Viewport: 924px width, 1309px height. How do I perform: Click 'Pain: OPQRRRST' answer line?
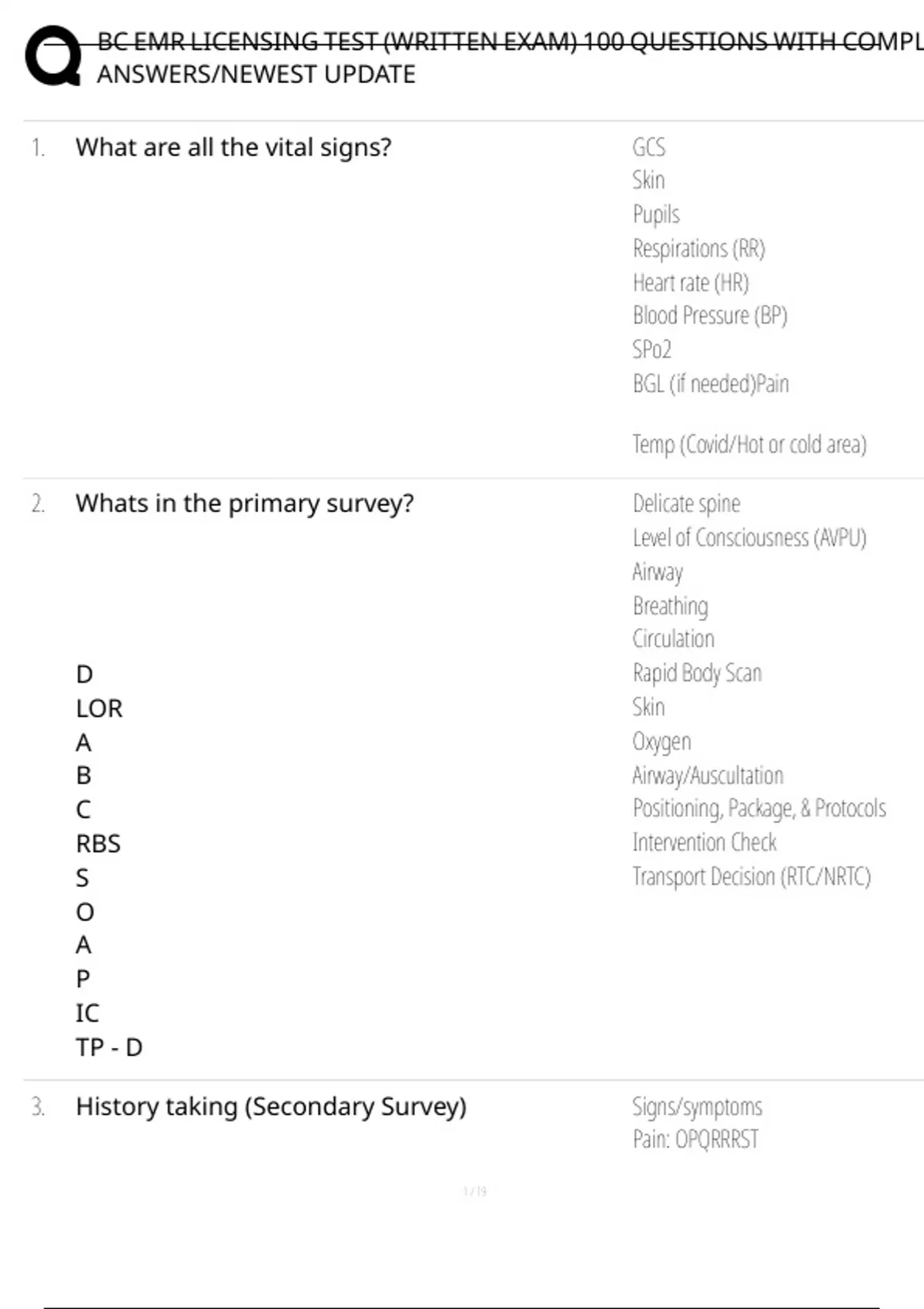click(x=695, y=1139)
